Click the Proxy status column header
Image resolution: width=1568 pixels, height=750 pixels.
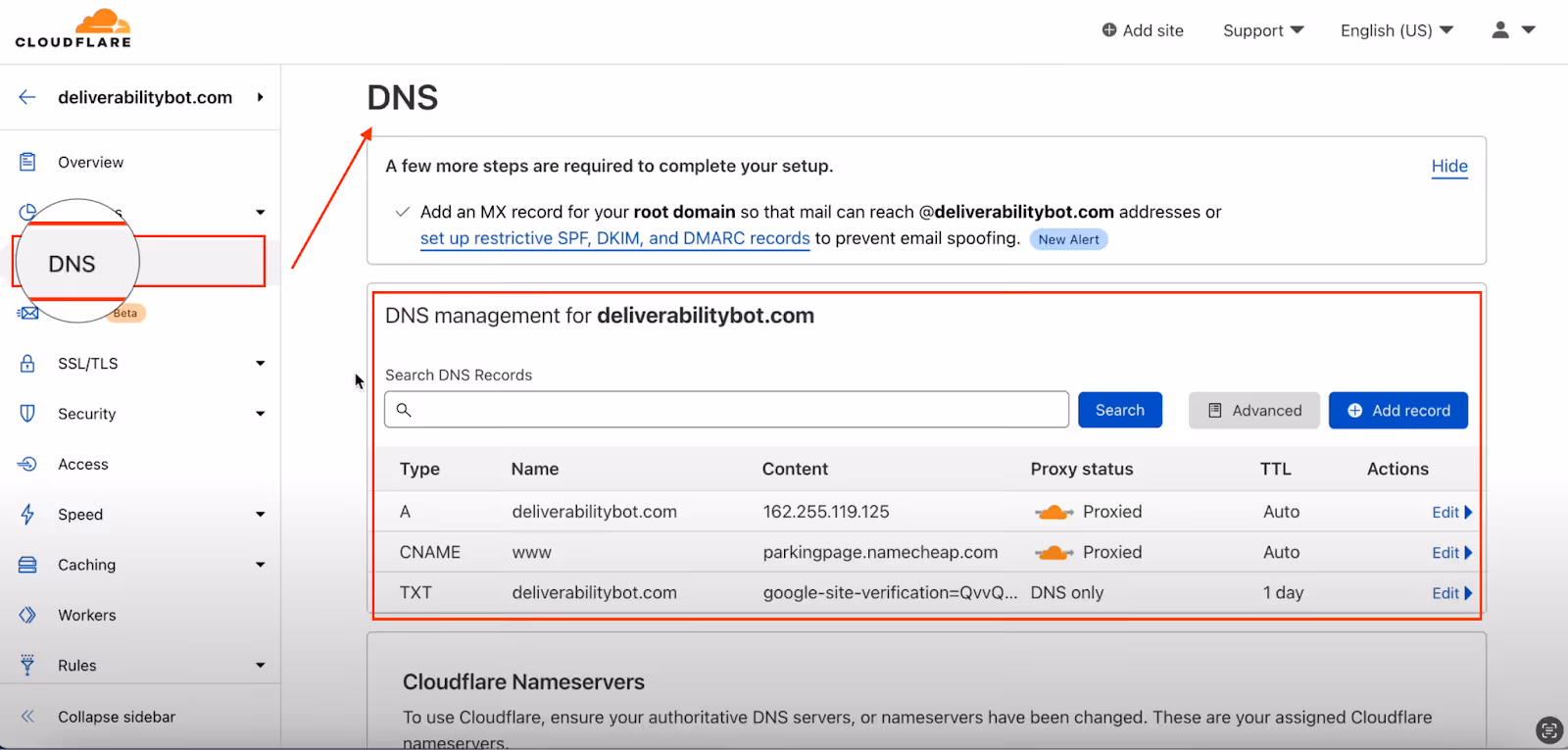pos(1082,469)
